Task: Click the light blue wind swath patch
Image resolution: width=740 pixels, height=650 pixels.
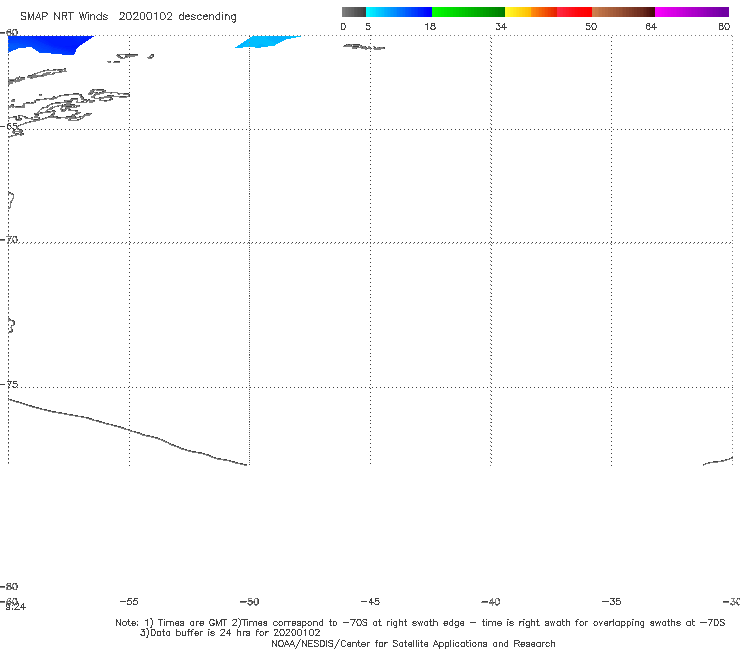Action: (x=267, y=42)
